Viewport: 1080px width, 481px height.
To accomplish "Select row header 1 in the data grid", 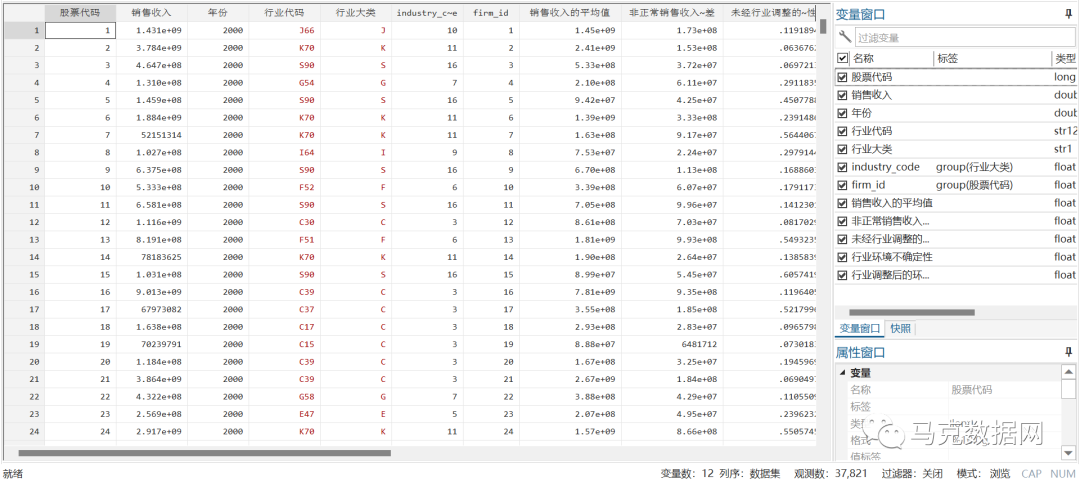I will (22, 30).
